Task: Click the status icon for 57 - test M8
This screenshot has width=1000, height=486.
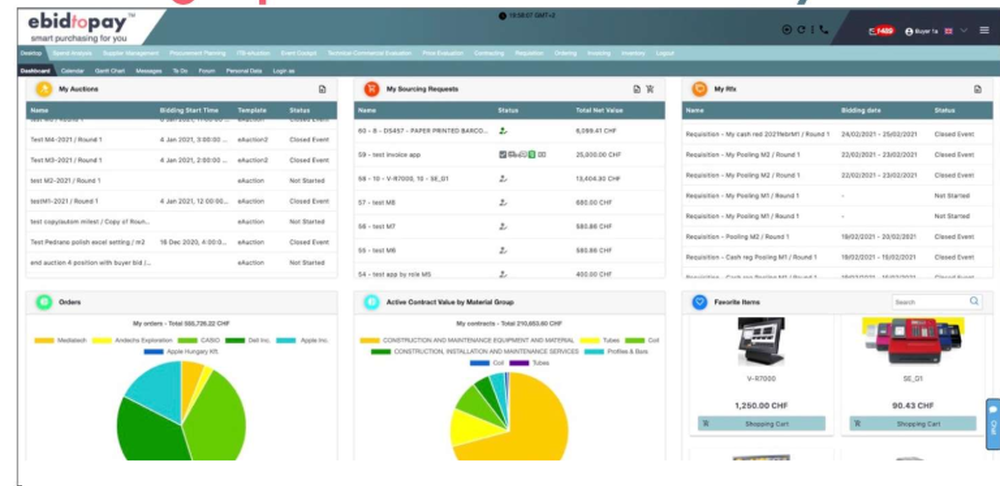Action: (x=503, y=202)
